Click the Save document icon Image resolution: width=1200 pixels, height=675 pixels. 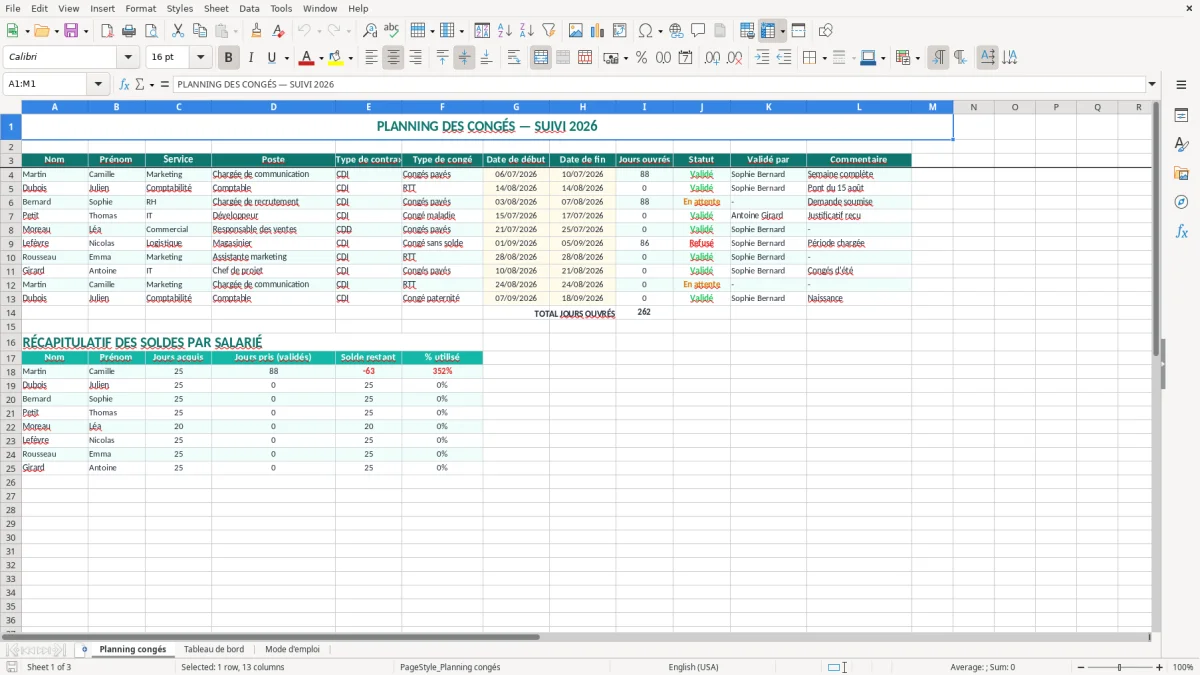click(x=71, y=31)
